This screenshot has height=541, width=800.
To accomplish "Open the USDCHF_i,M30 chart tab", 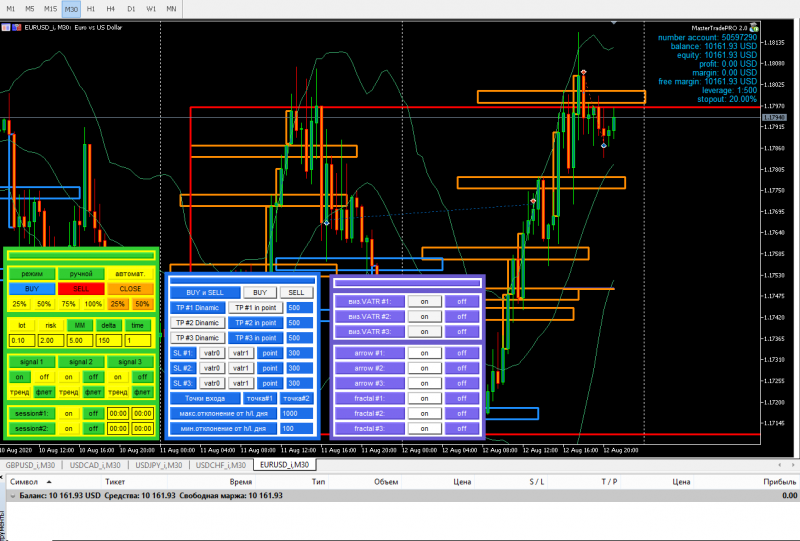I will coord(220,465).
